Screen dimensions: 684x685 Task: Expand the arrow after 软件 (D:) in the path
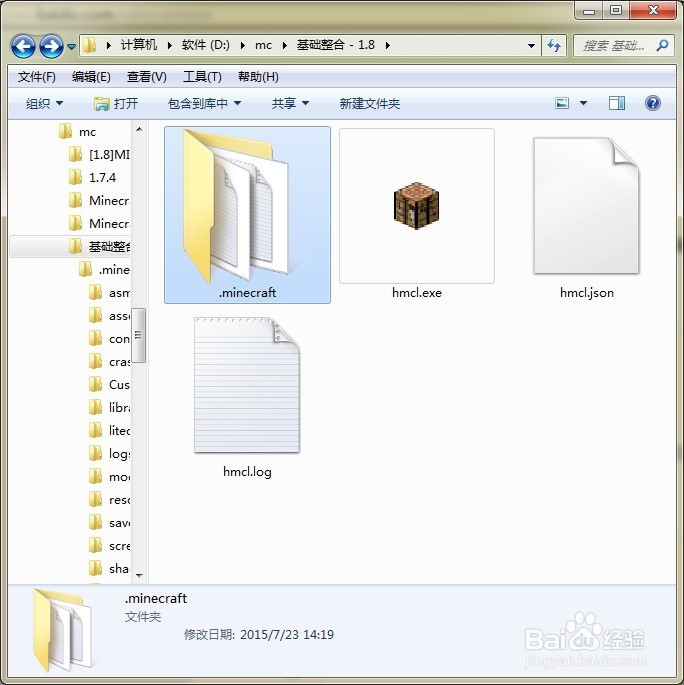tap(242, 45)
